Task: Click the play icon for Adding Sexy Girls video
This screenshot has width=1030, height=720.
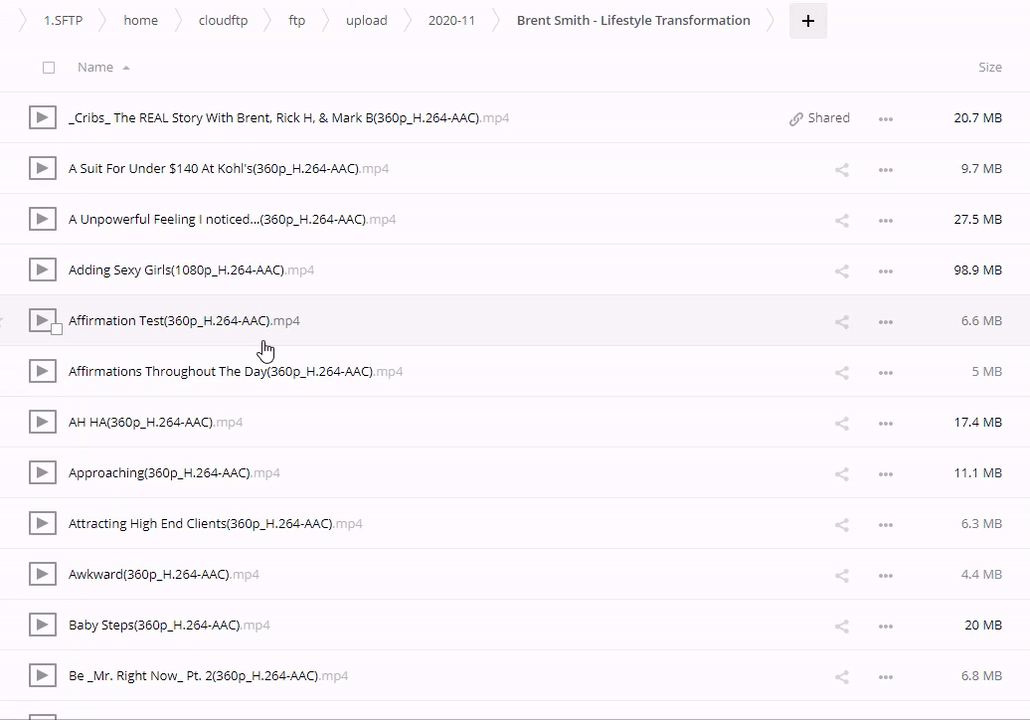Action: point(42,270)
